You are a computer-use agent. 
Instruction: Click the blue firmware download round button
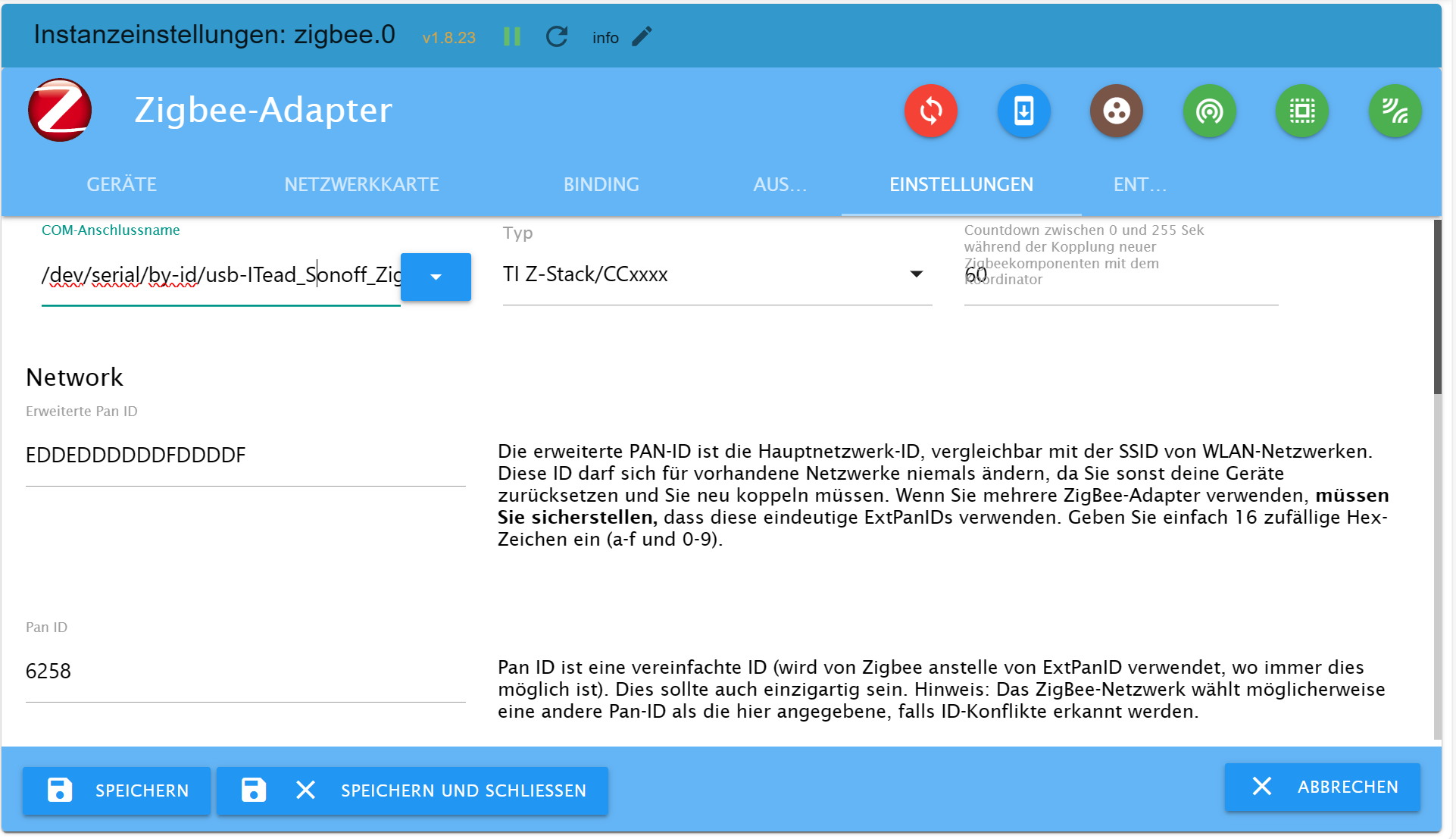1023,111
